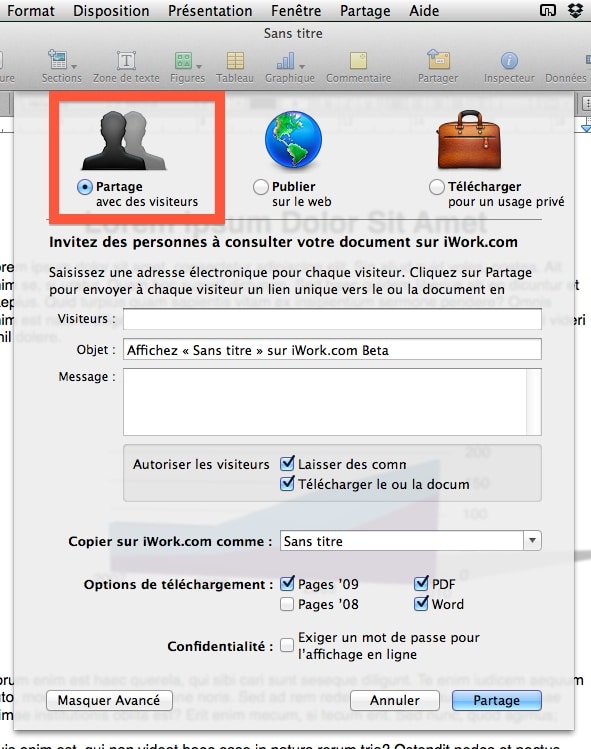Viewport: 591px width, 749px height.
Task: Uncheck the Word download option
Action: (x=421, y=603)
